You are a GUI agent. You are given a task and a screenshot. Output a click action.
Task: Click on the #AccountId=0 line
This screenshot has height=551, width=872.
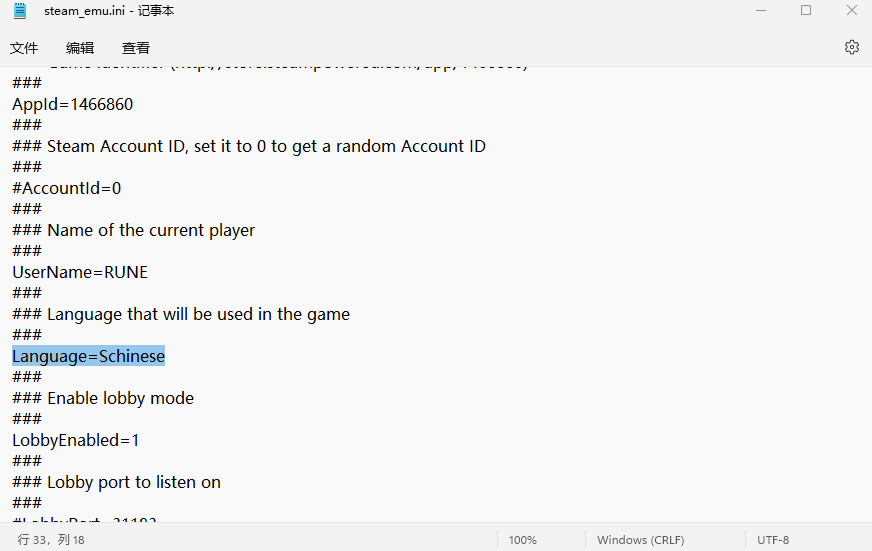(x=66, y=188)
